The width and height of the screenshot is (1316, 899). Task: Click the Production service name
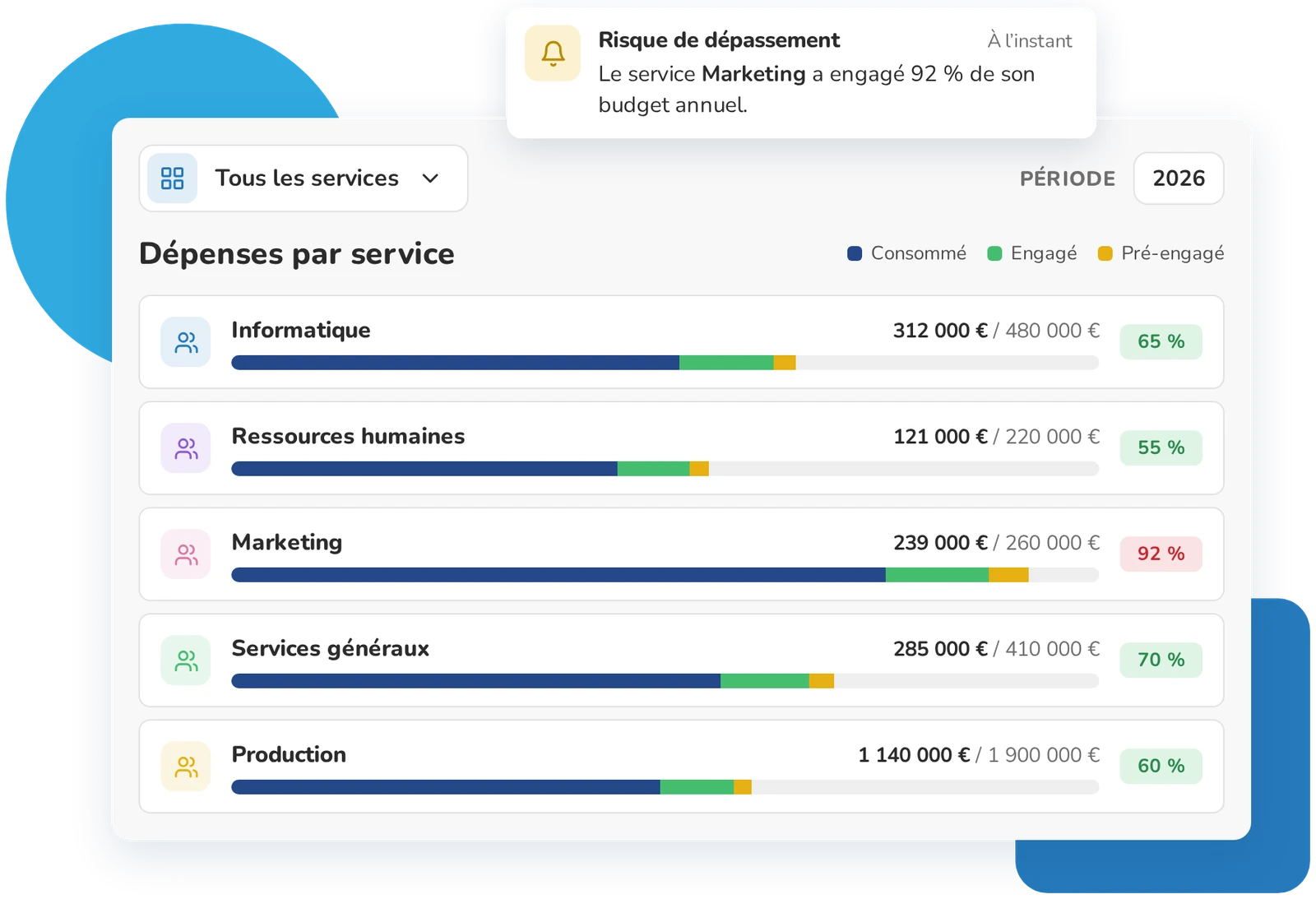pyautogui.click(x=289, y=754)
